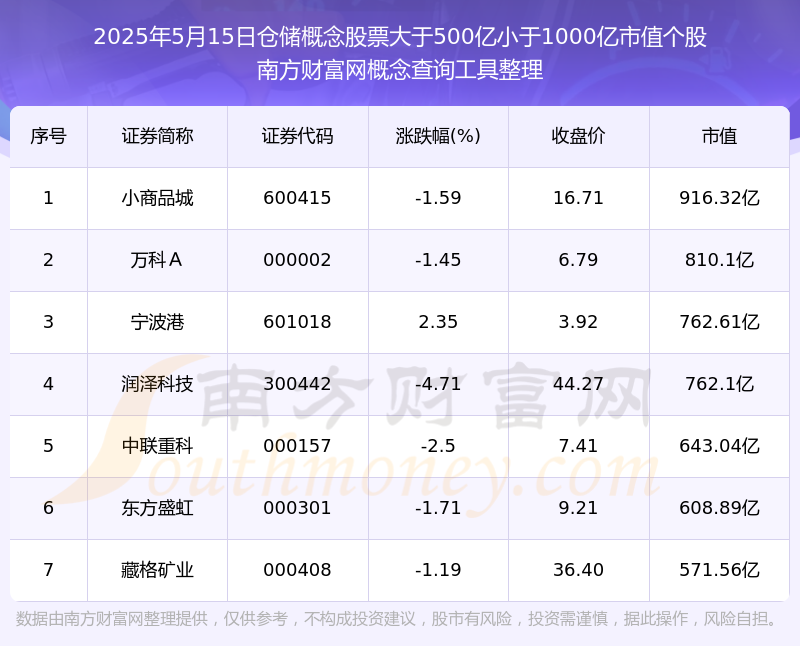Click the 涨跌幅(%) column header
Viewport: 800px width, 646px height.
(x=438, y=136)
